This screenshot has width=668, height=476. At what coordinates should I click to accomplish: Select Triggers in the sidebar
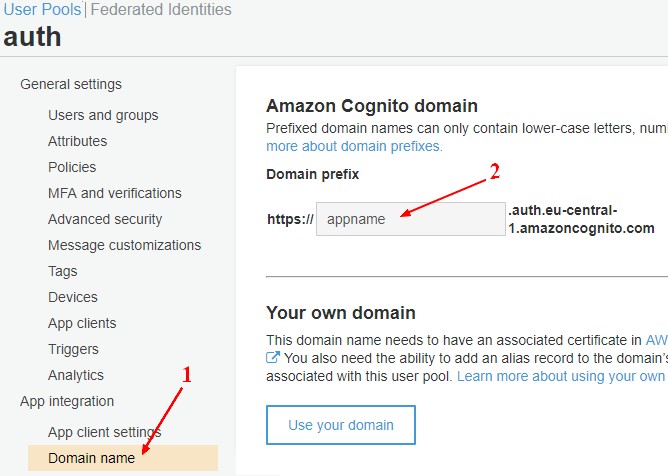click(73, 349)
